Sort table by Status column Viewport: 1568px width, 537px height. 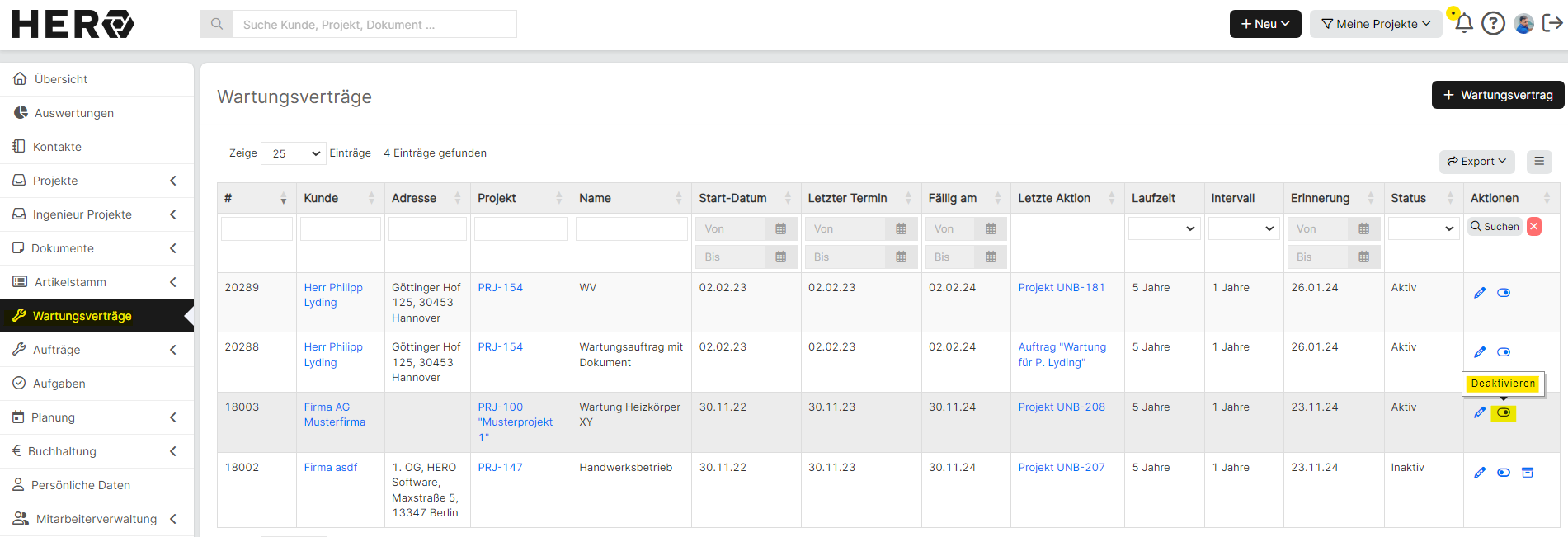click(1423, 198)
